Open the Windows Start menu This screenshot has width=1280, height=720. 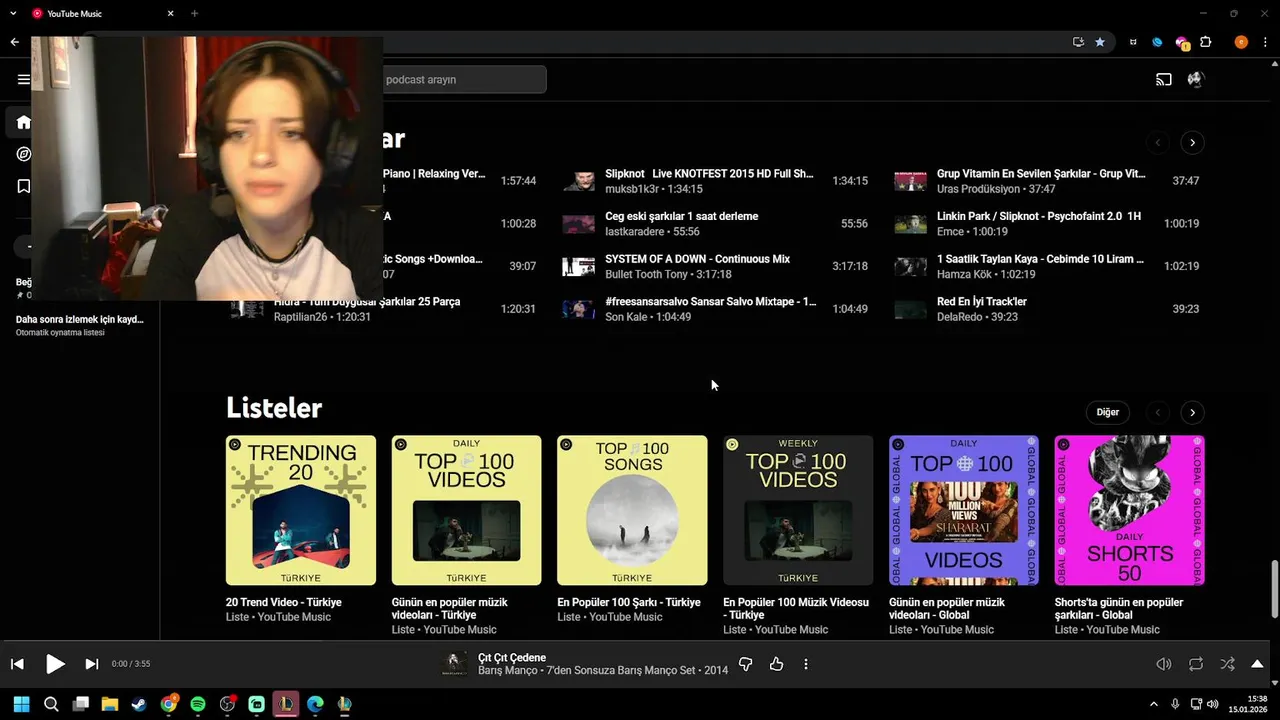pyautogui.click(x=22, y=704)
